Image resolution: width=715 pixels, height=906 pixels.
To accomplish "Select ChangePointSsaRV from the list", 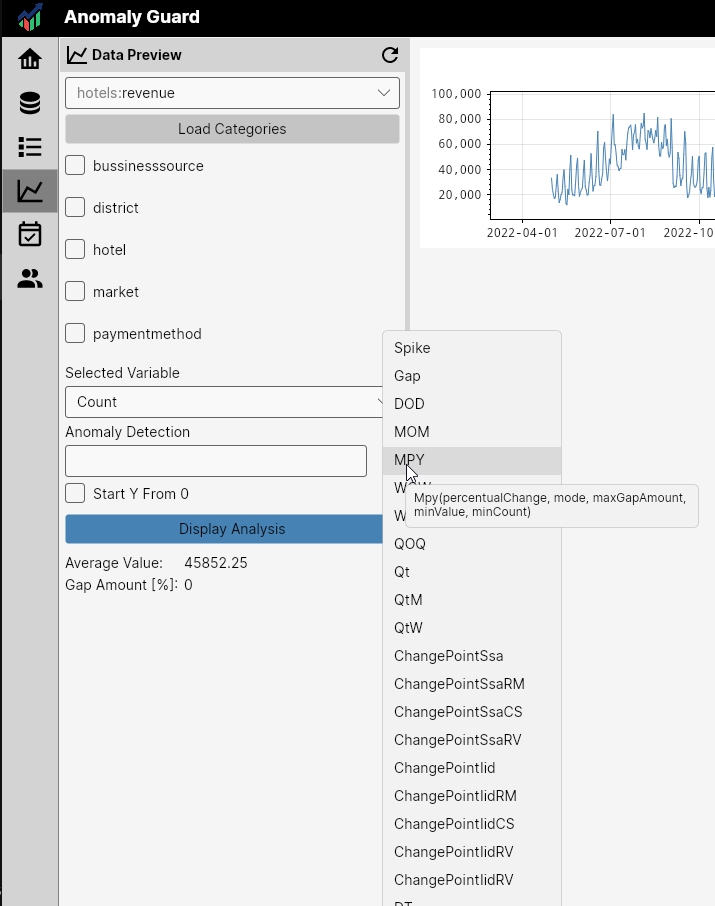I will pyautogui.click(x=472, y=740).
